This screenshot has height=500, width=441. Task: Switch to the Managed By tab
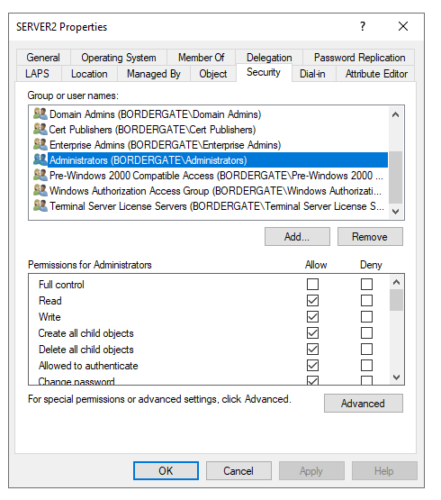coord(154,74)
